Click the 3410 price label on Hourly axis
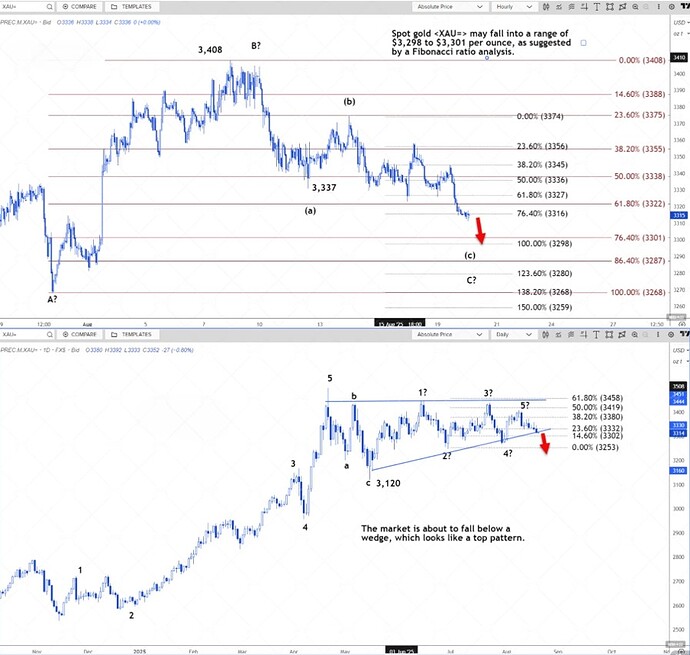 click(x=679, y=58)
